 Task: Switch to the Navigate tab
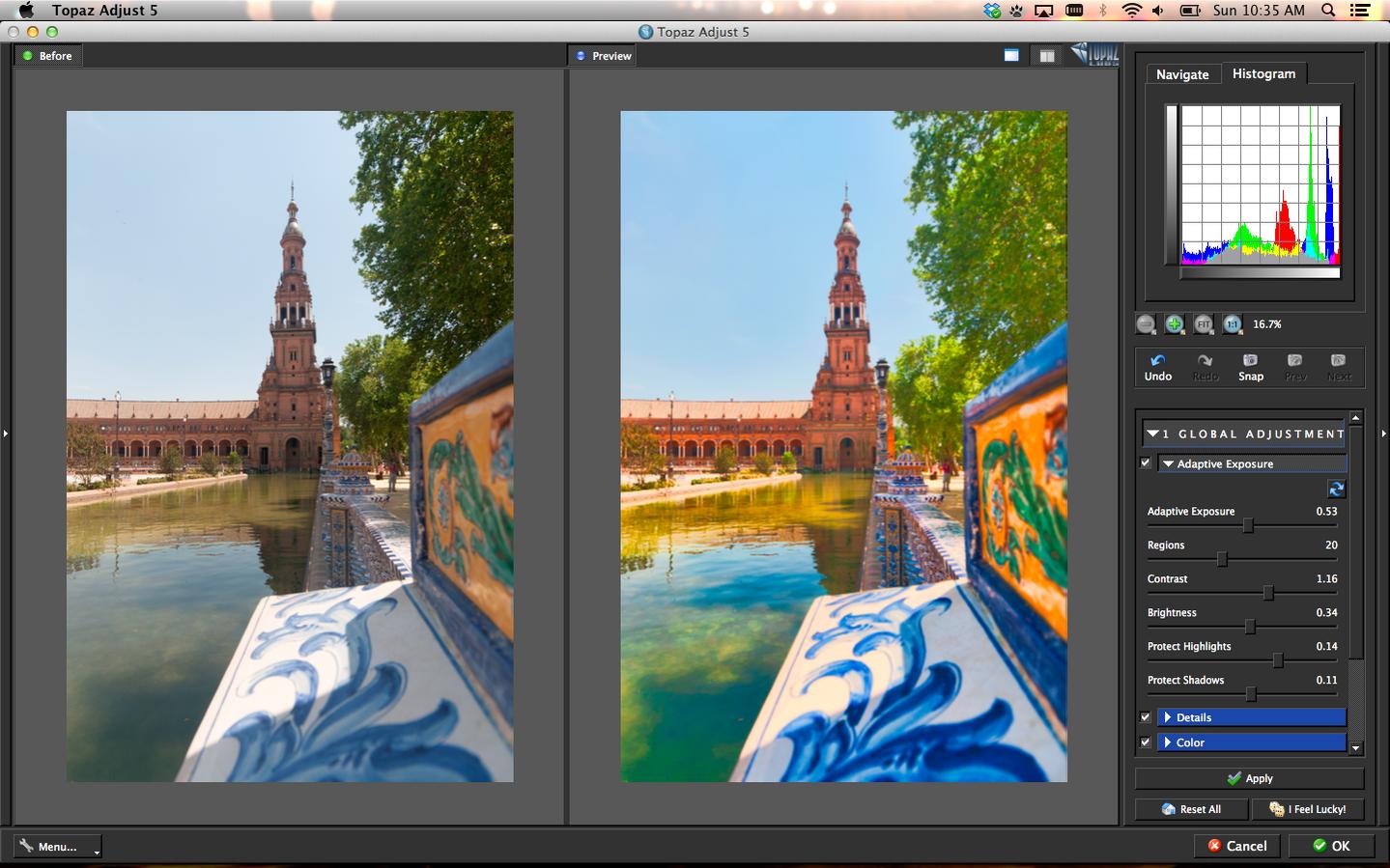pyautogui.click(x=1182, y=74)
